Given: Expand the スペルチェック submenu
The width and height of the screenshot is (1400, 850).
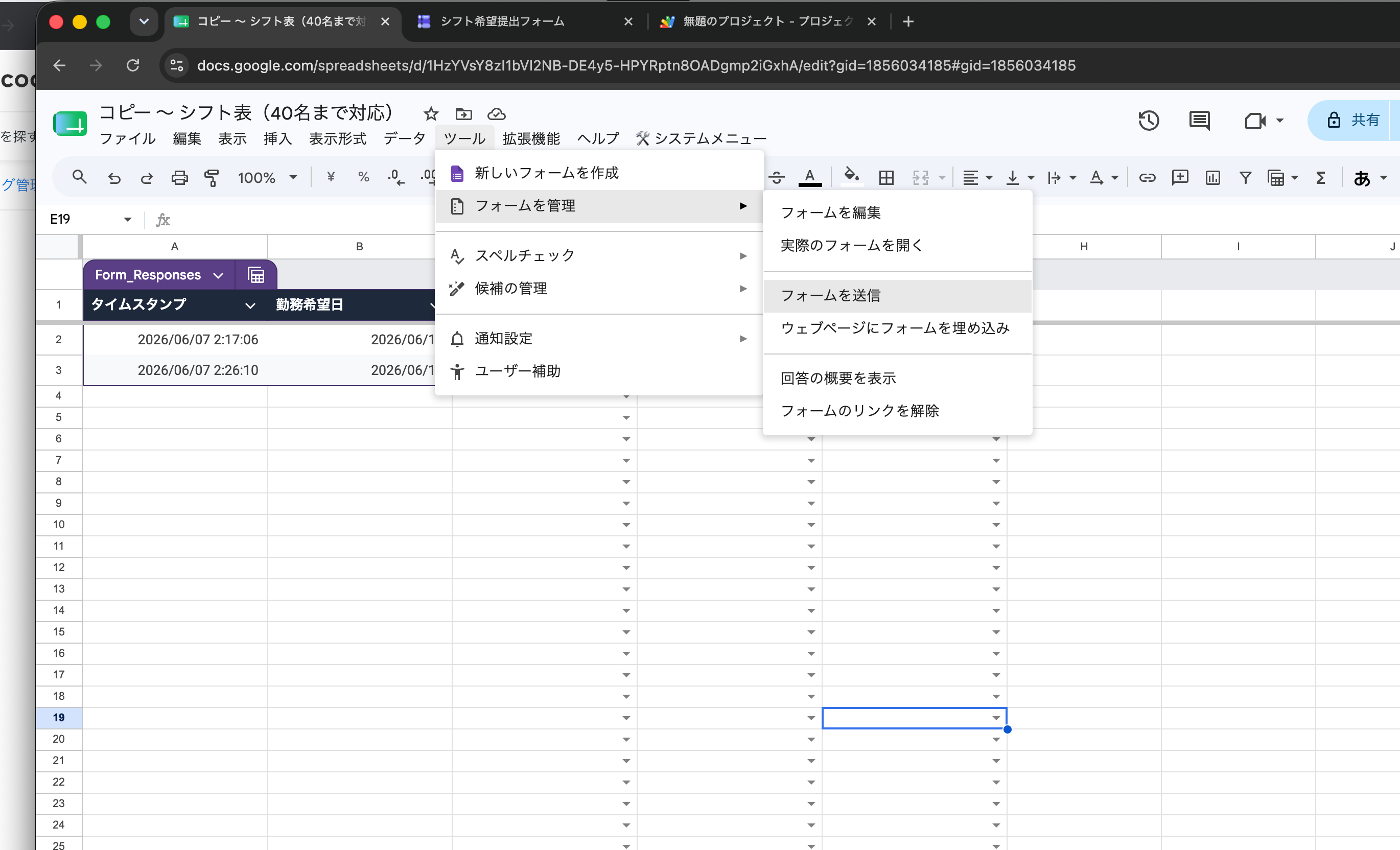Looking at the screenshot, I should click(599, 256).
